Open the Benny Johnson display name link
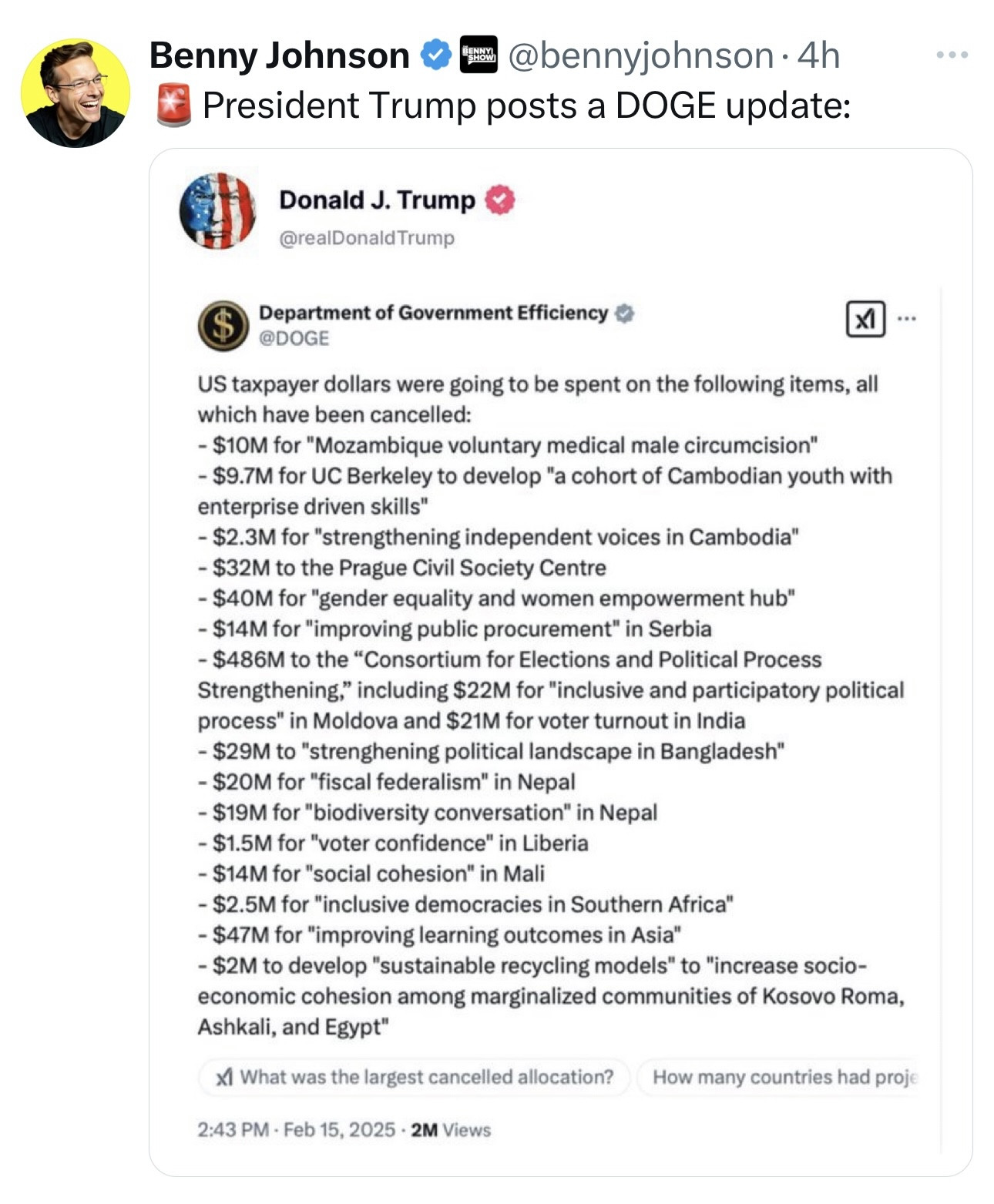994x1204 pixels. pos(279,55)
